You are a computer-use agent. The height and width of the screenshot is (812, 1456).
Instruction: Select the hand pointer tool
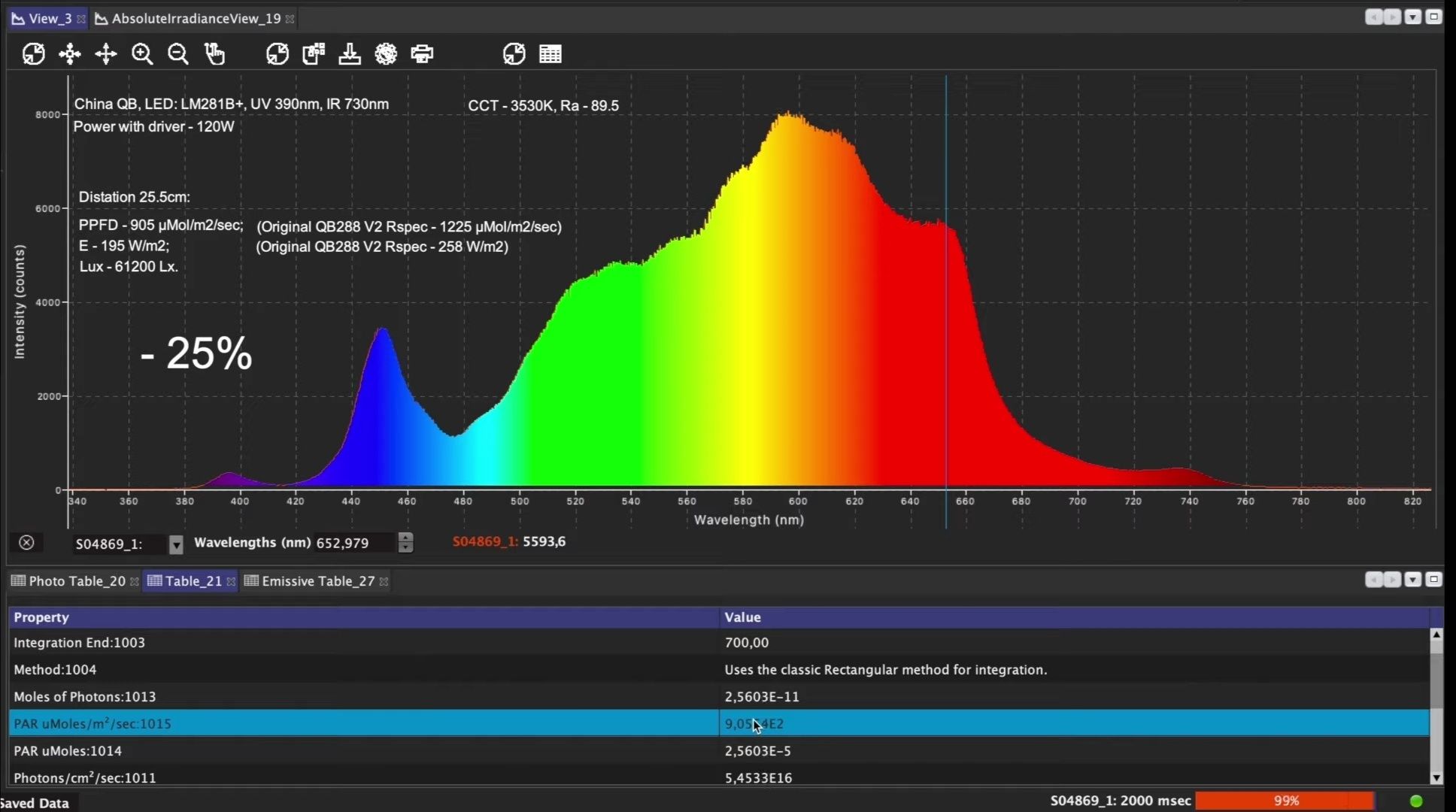coord(214,54)
